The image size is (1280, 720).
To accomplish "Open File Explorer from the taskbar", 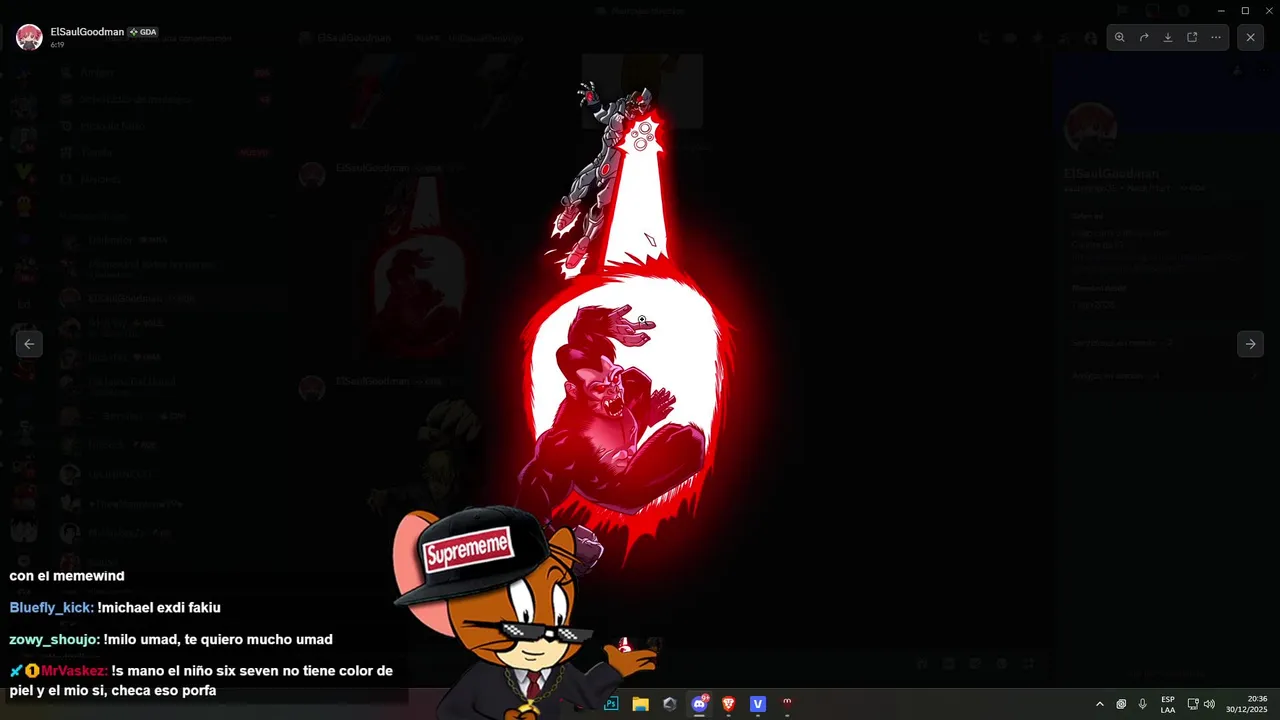I will click(640, 704).
